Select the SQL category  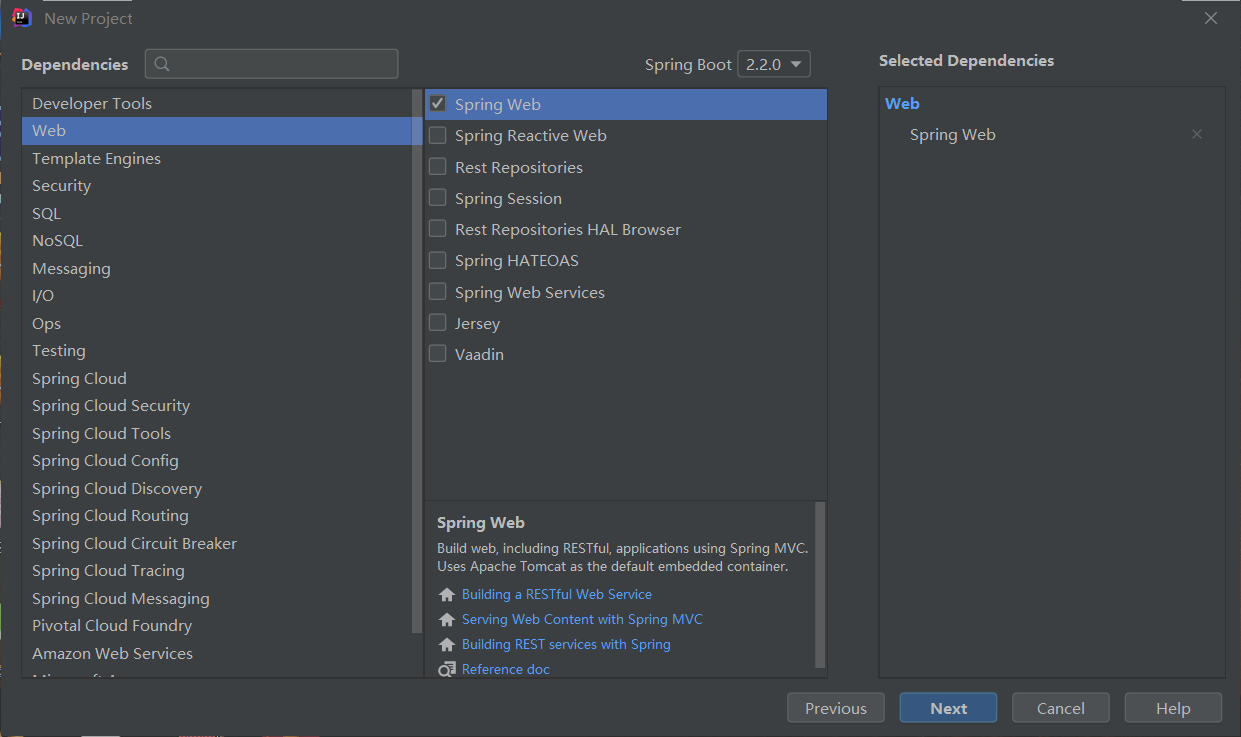tap(217, 213)
